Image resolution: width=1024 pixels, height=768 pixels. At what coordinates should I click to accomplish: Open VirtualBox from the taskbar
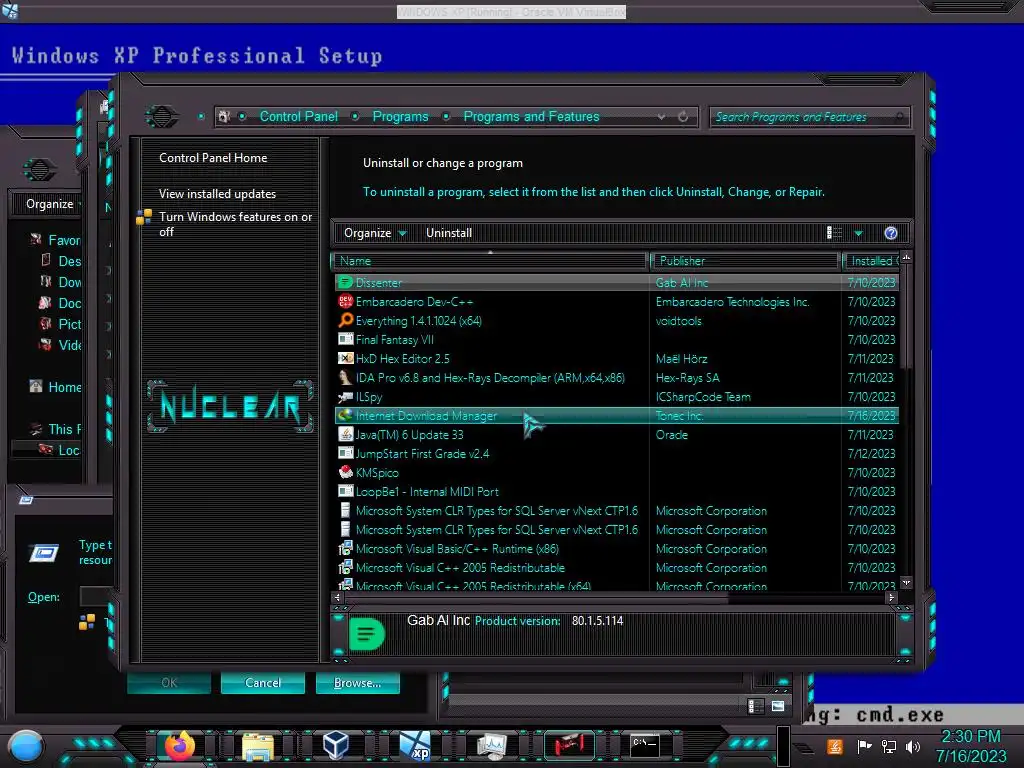coord(336,745)
